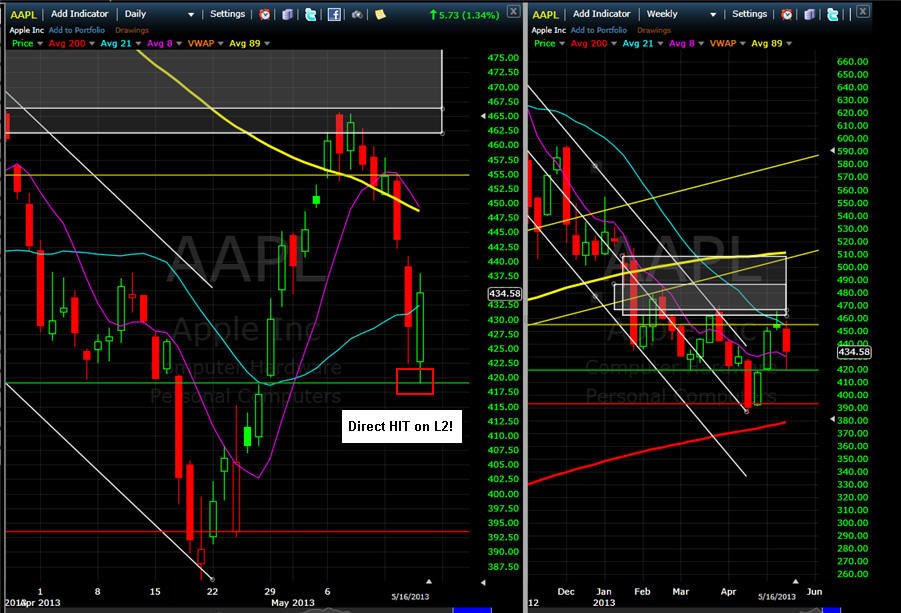901x613 pixels.
Task: Click the stacked pages icon in Daily chart toolbar
Action: click(x=287, y=14)
